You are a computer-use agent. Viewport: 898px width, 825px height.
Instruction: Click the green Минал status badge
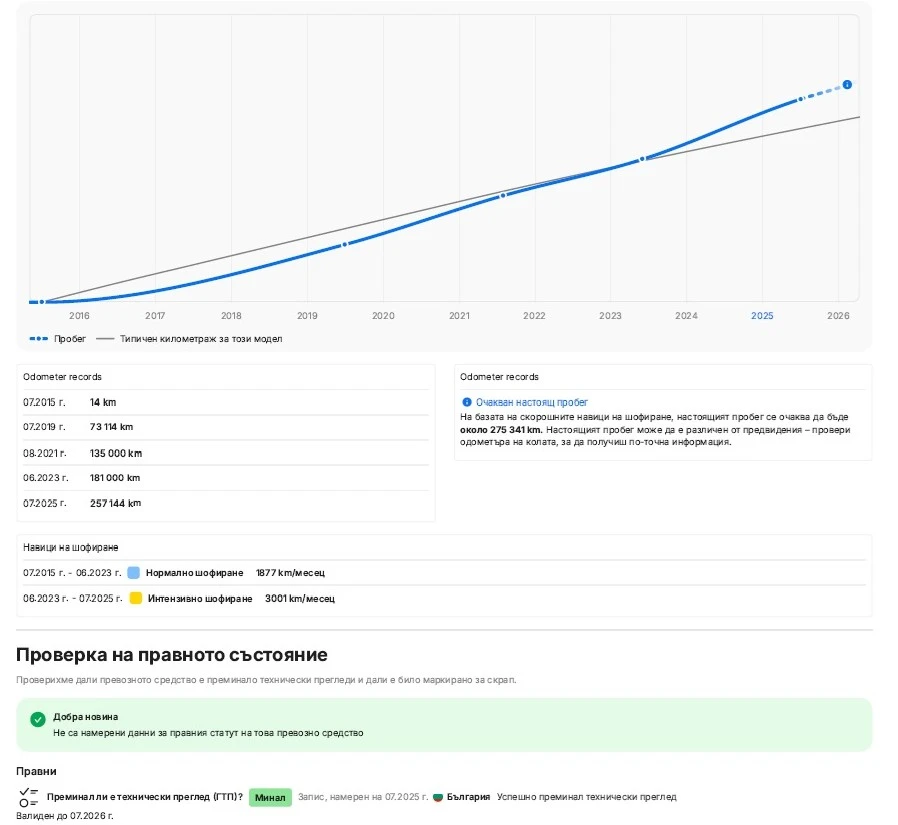point(270,797)
